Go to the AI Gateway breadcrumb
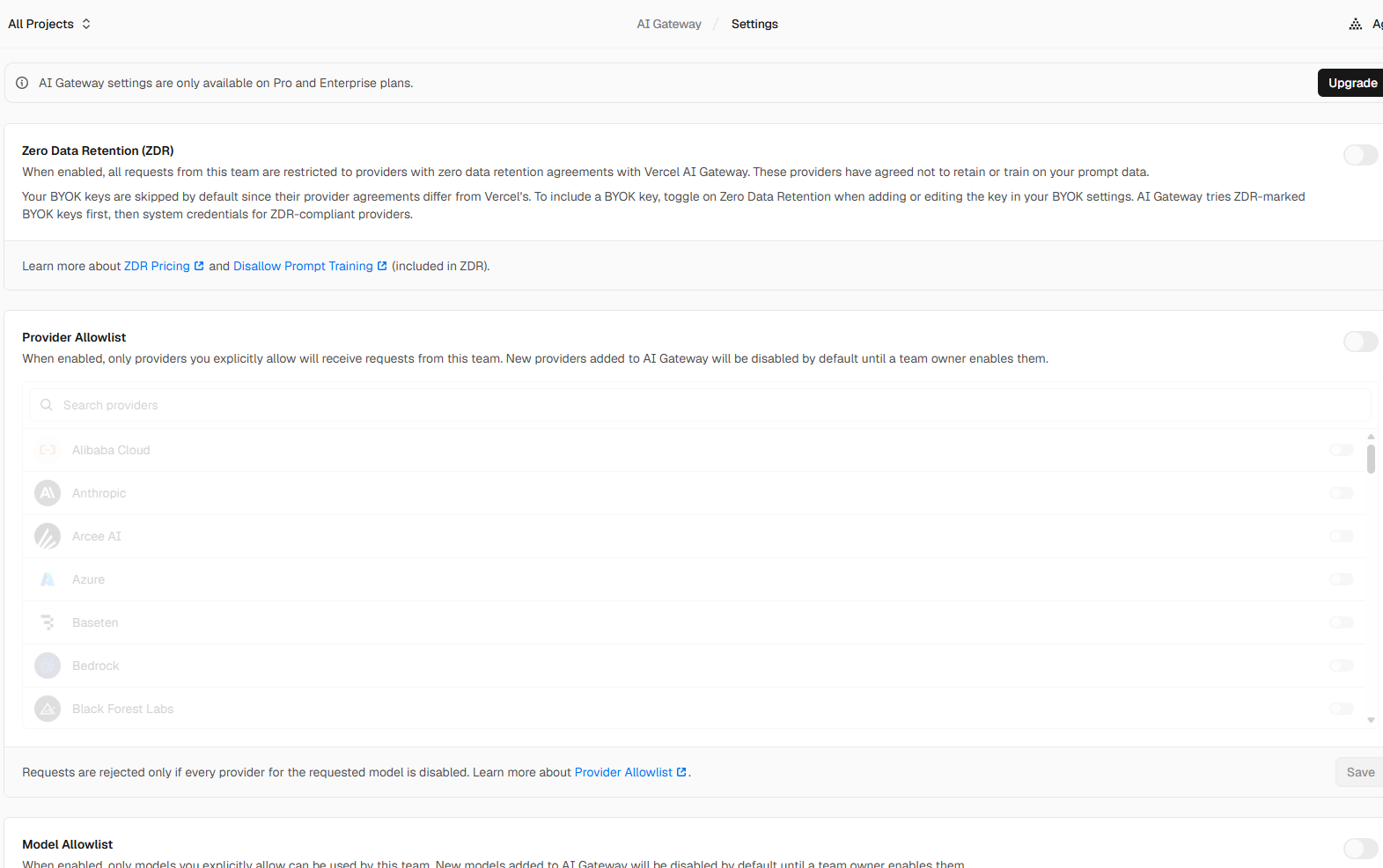The width and height of the screenshot is (1383, 868). point(669,24)
